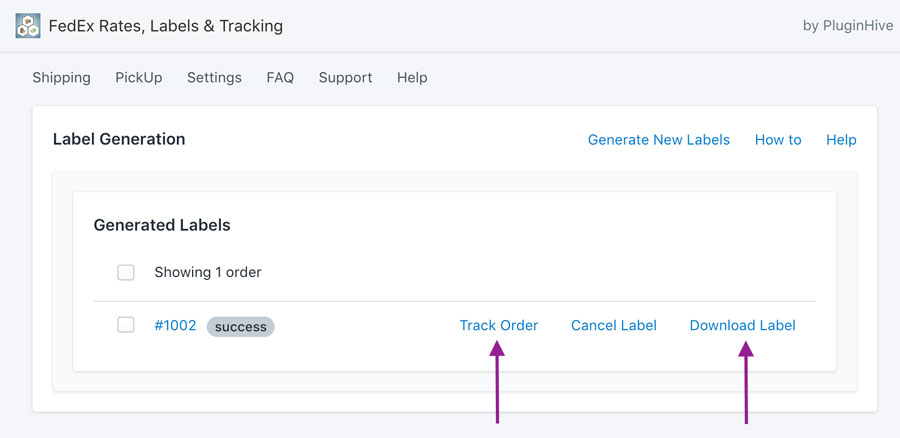This screenshot has height=438, width=900.
Task: Click Help link in Label Generation header
Action: point(841,139)
